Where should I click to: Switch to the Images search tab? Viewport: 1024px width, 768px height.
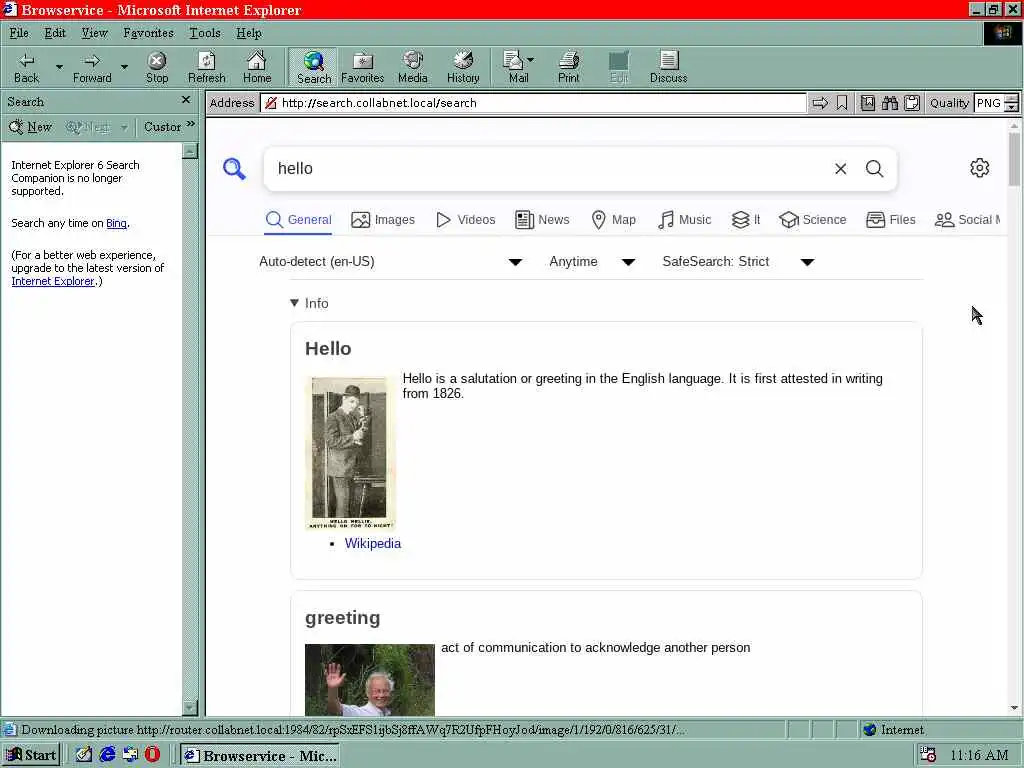click(383, 220)
